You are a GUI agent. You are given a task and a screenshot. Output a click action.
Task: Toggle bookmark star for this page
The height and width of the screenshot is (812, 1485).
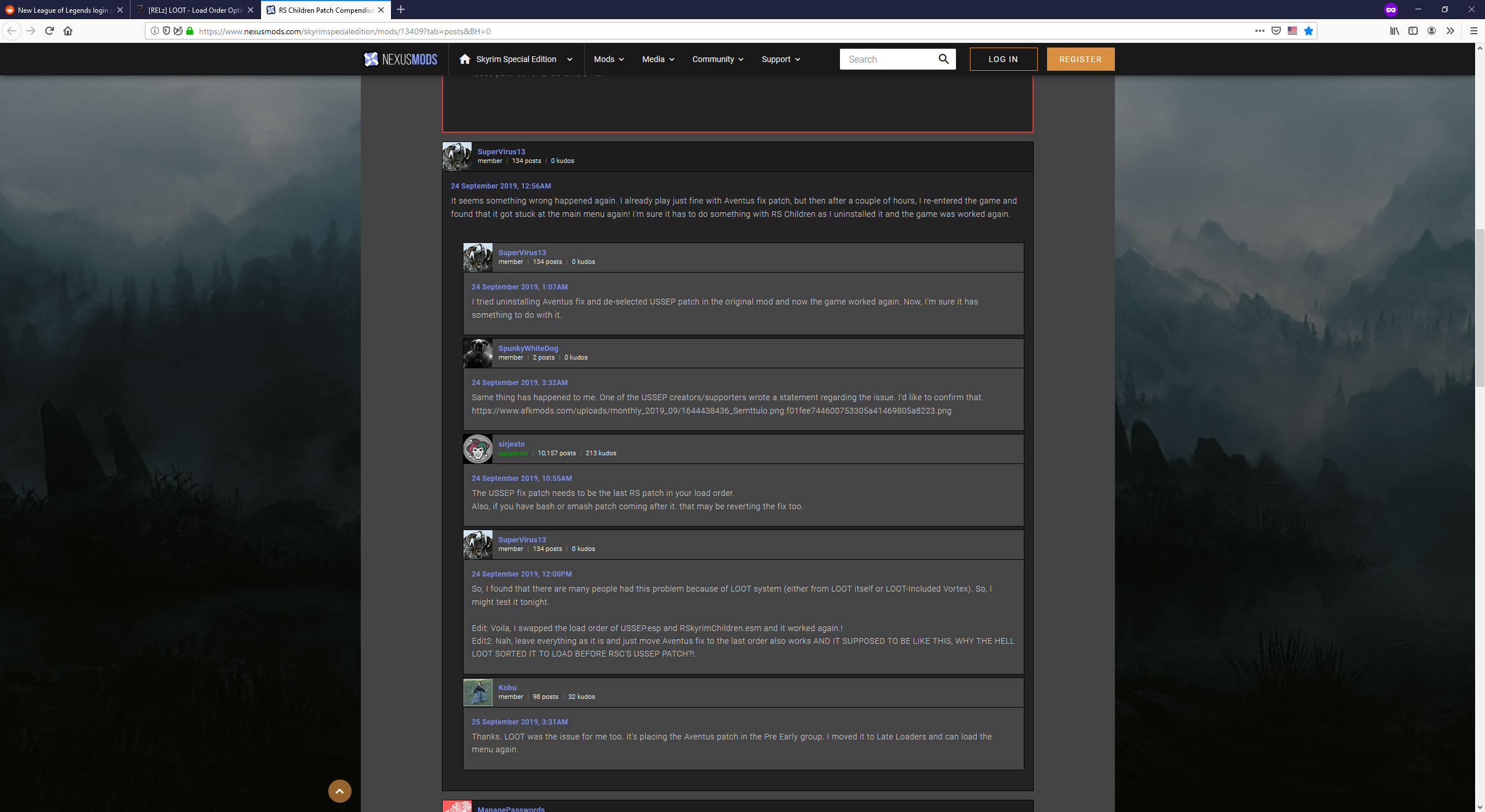(x=1309, y=31)
